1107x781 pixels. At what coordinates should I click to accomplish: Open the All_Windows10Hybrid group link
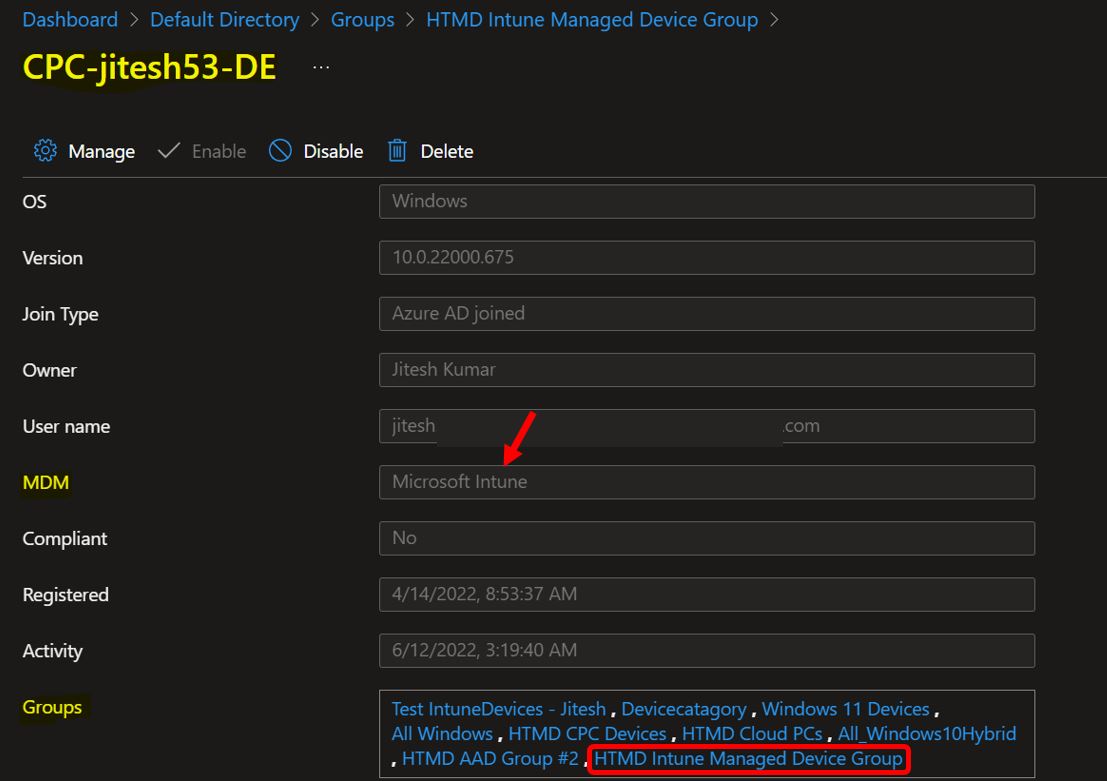point(927,733)
